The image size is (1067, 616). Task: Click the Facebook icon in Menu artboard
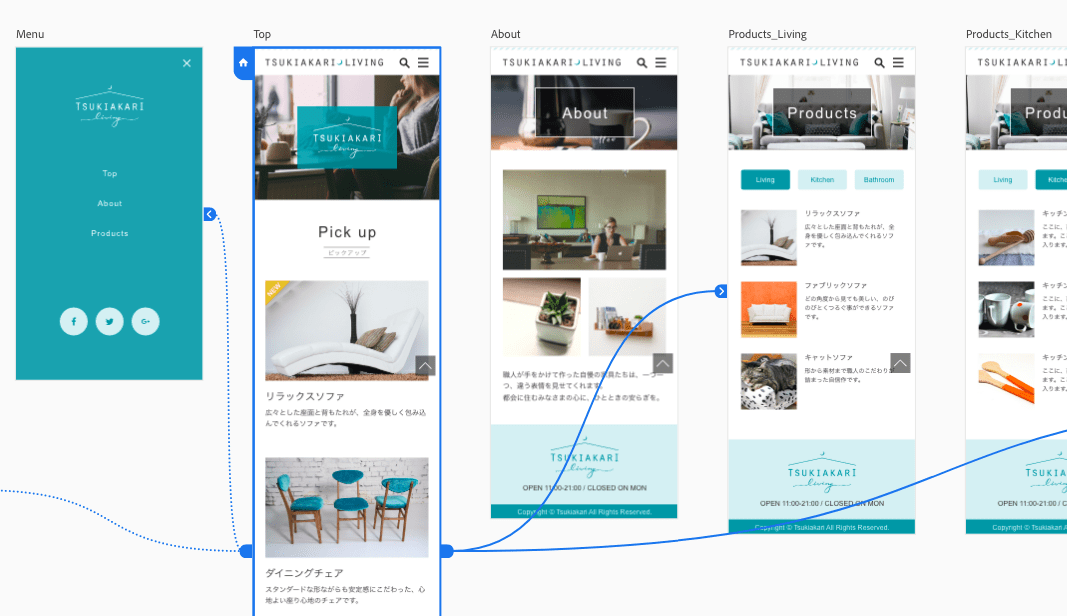pyautogui.click(x=73, y=321)
